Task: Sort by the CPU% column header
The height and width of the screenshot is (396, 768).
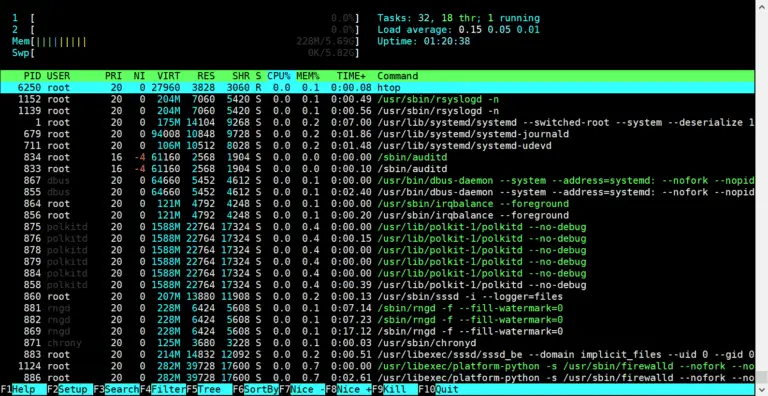Action: click(x=279, y=76)
